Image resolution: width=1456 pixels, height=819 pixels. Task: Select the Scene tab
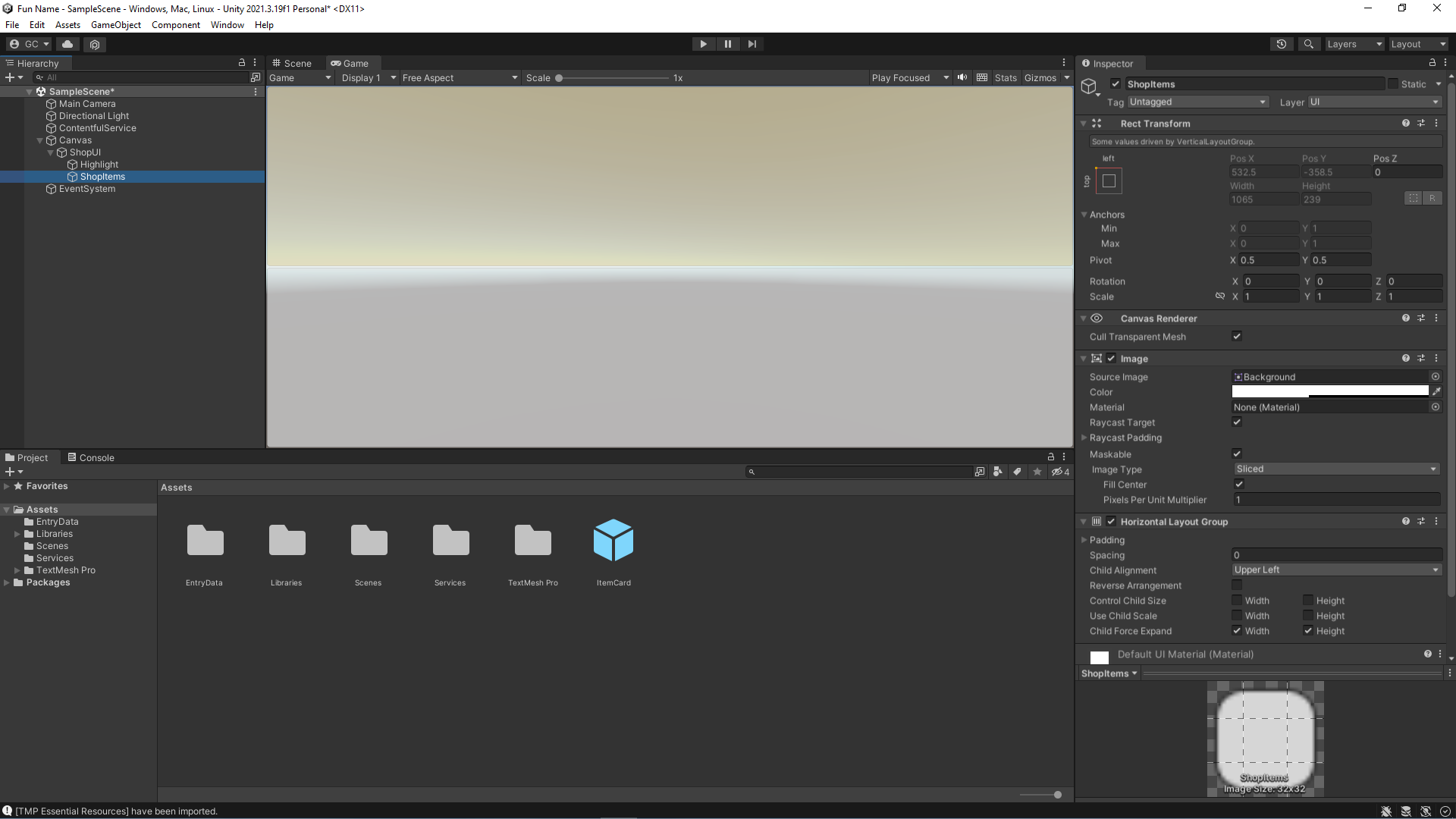tap(293, 62)
